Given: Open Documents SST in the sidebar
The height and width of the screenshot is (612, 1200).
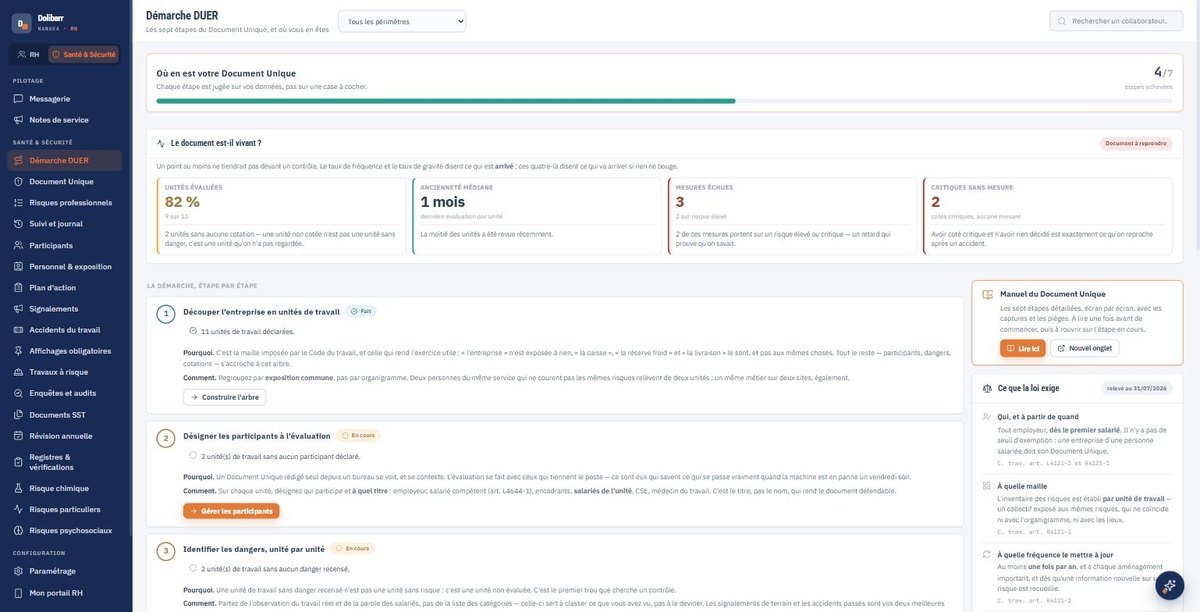Looking at the screenshot, I should coord(66,414).
